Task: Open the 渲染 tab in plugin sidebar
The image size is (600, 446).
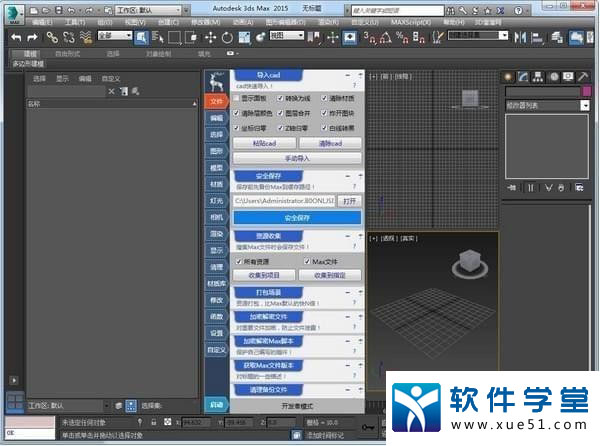Action: [x=217, y=234]
